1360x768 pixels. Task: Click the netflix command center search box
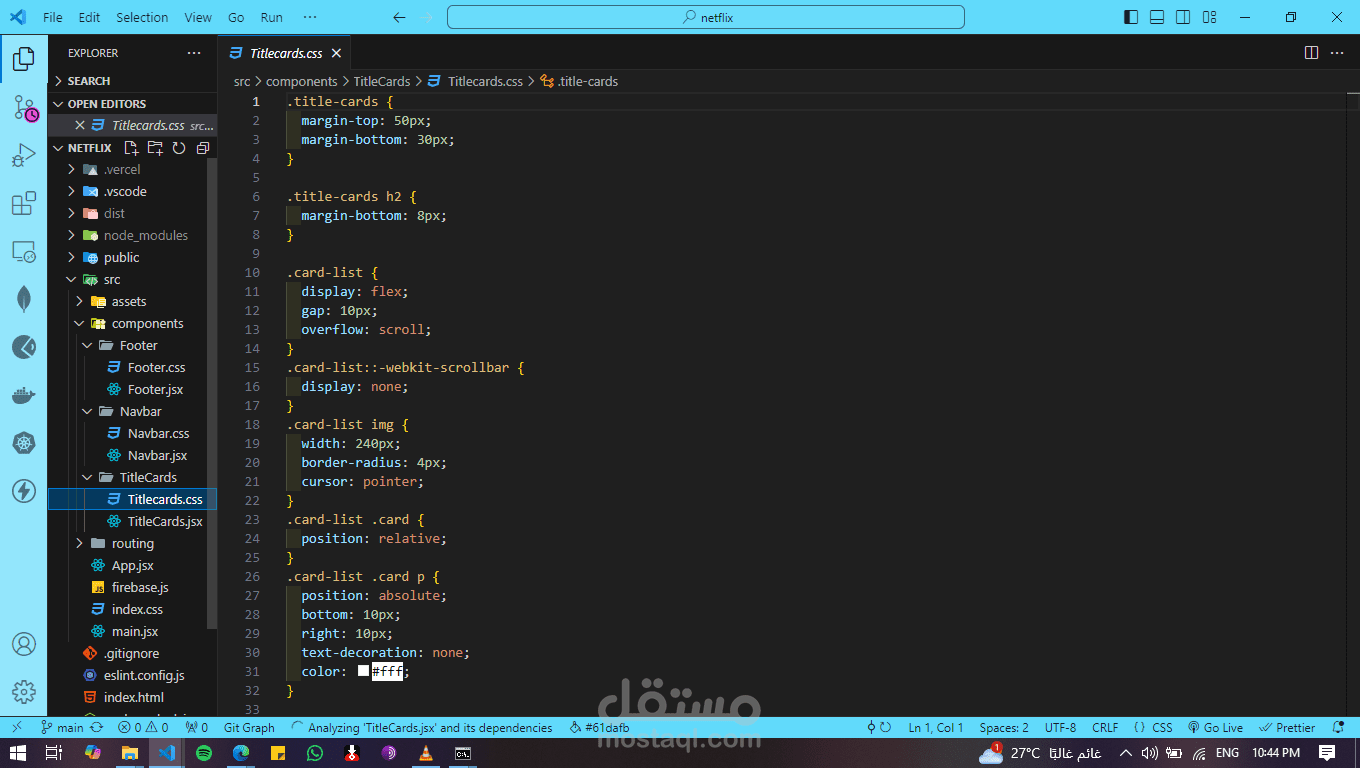706,17
